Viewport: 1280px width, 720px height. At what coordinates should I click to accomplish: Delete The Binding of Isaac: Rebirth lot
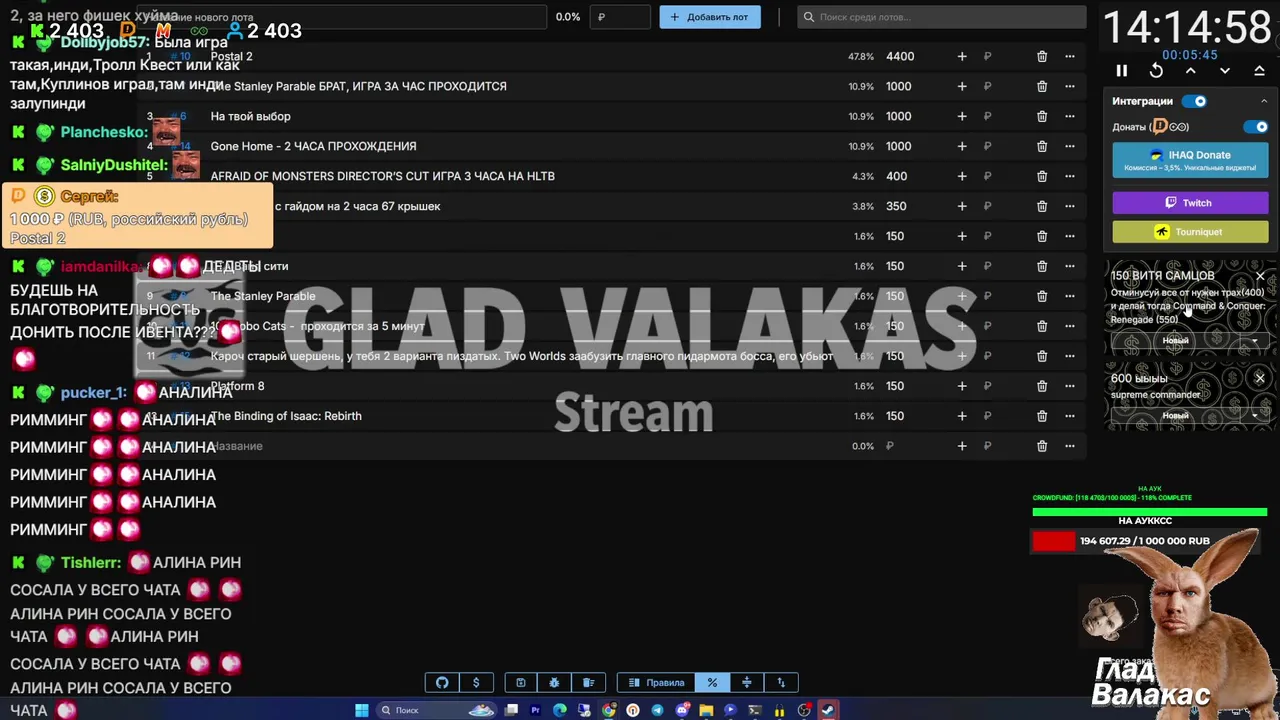pyautogui.click(x=1042, y=416)
